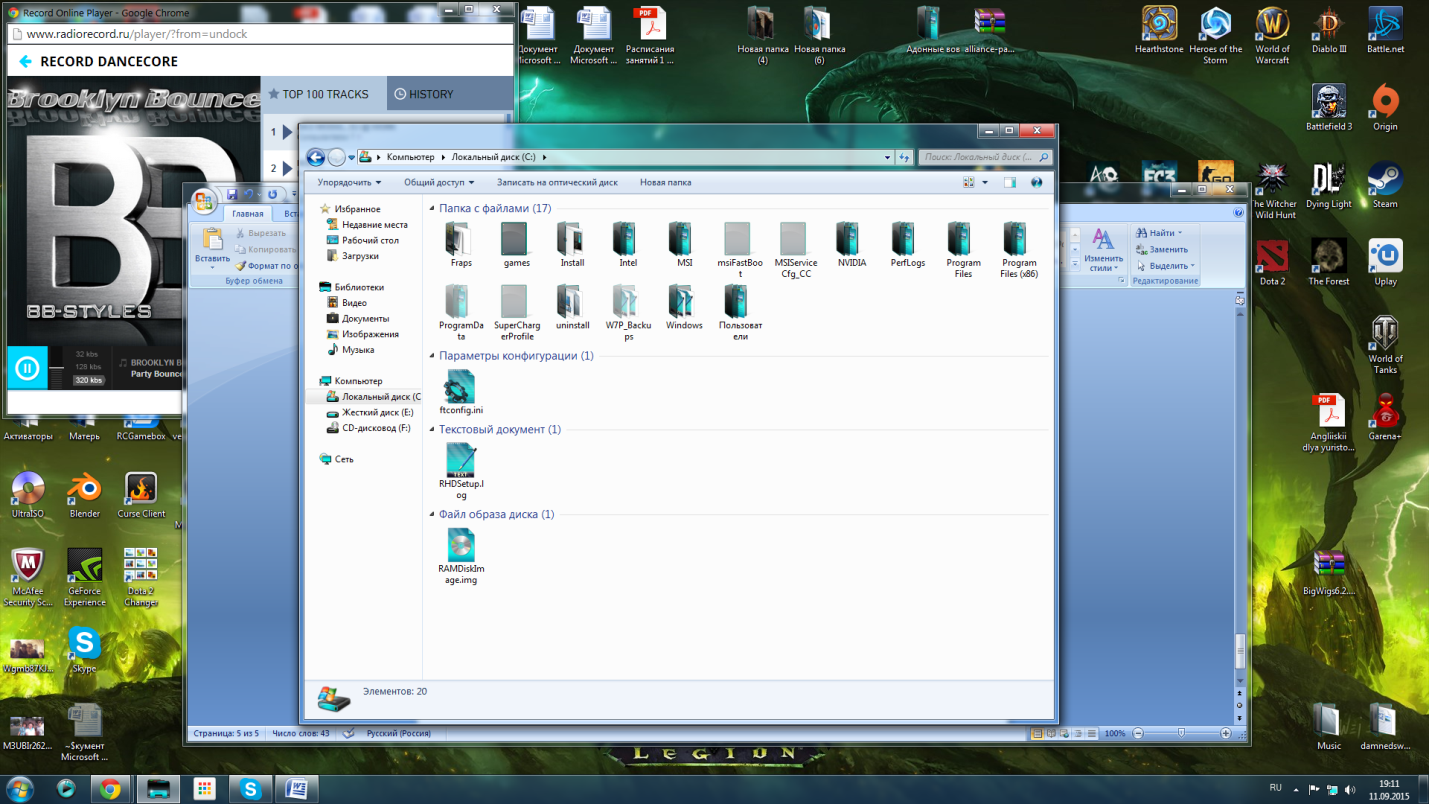Viewport: 1429px width, 804px height.
Task: Click Заменить in Word ribbon
Action: [1162, 250]
